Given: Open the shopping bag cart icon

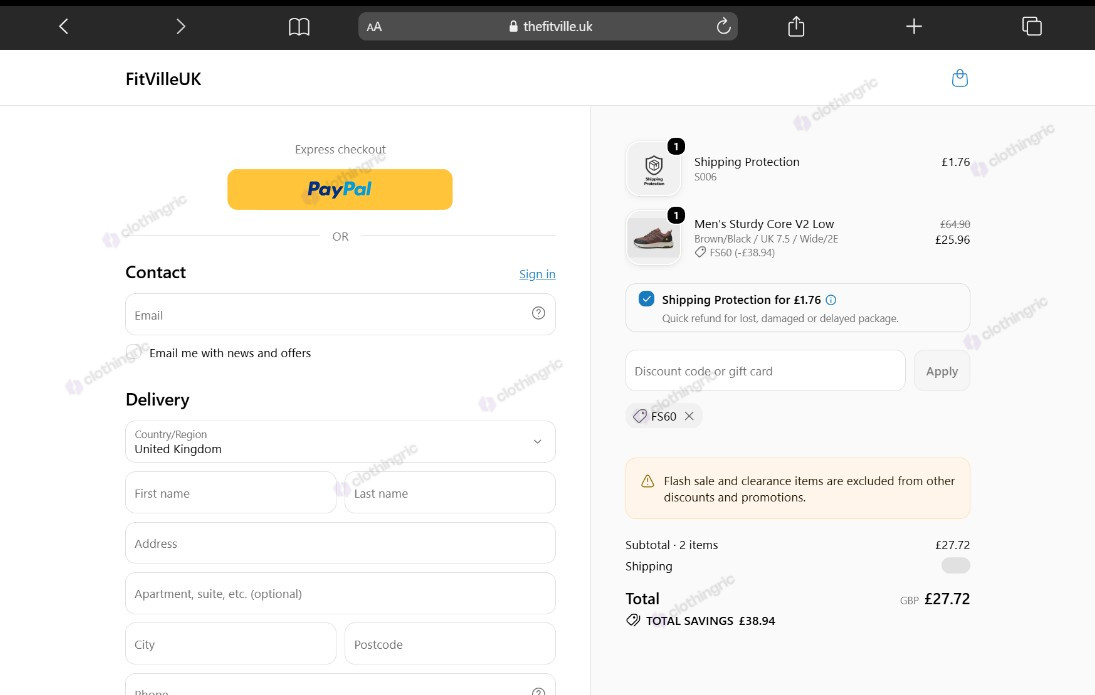Looking at the screenshot, I should coord(960,78).
